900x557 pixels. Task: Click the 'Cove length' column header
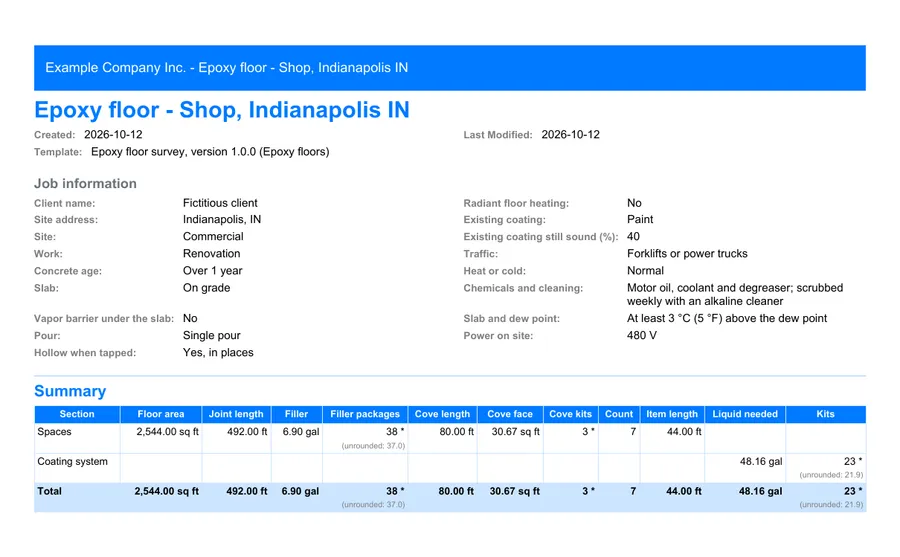click(x=443, y=414)
